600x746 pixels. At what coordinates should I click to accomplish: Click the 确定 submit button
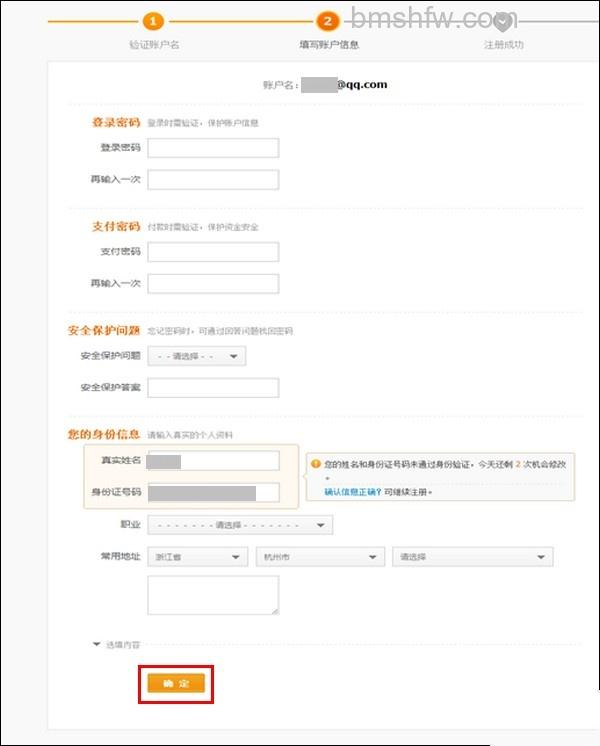176,684
